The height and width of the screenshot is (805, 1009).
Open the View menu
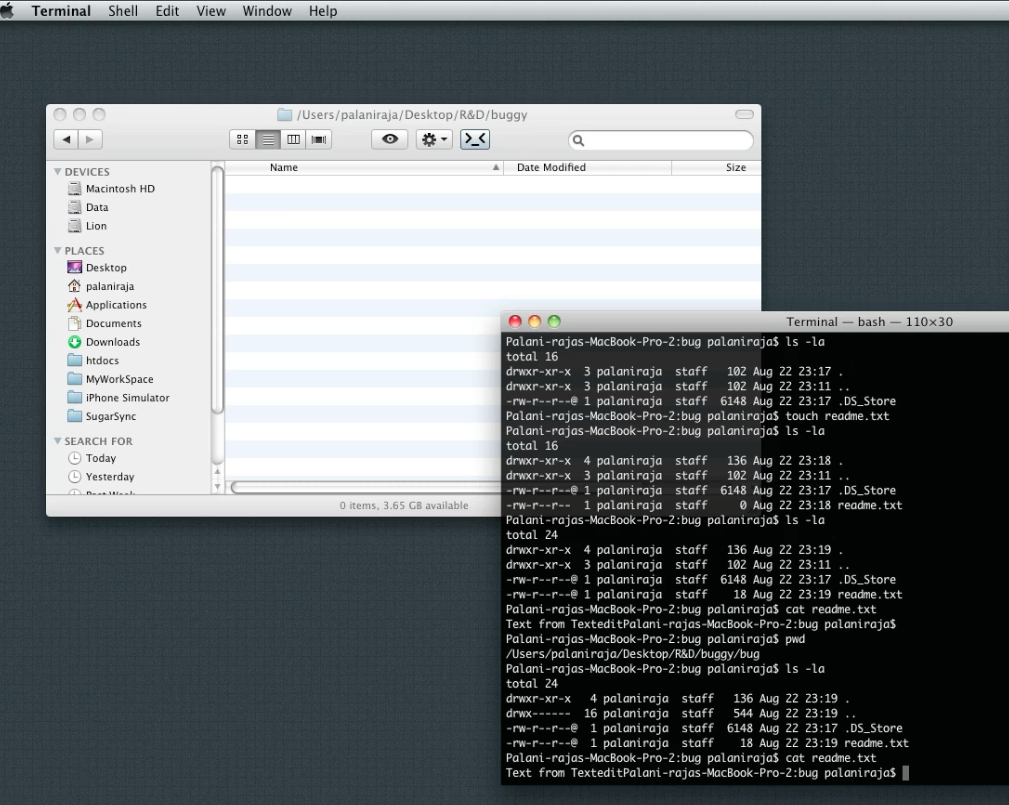pyautogui.click(x=211, y=11)
